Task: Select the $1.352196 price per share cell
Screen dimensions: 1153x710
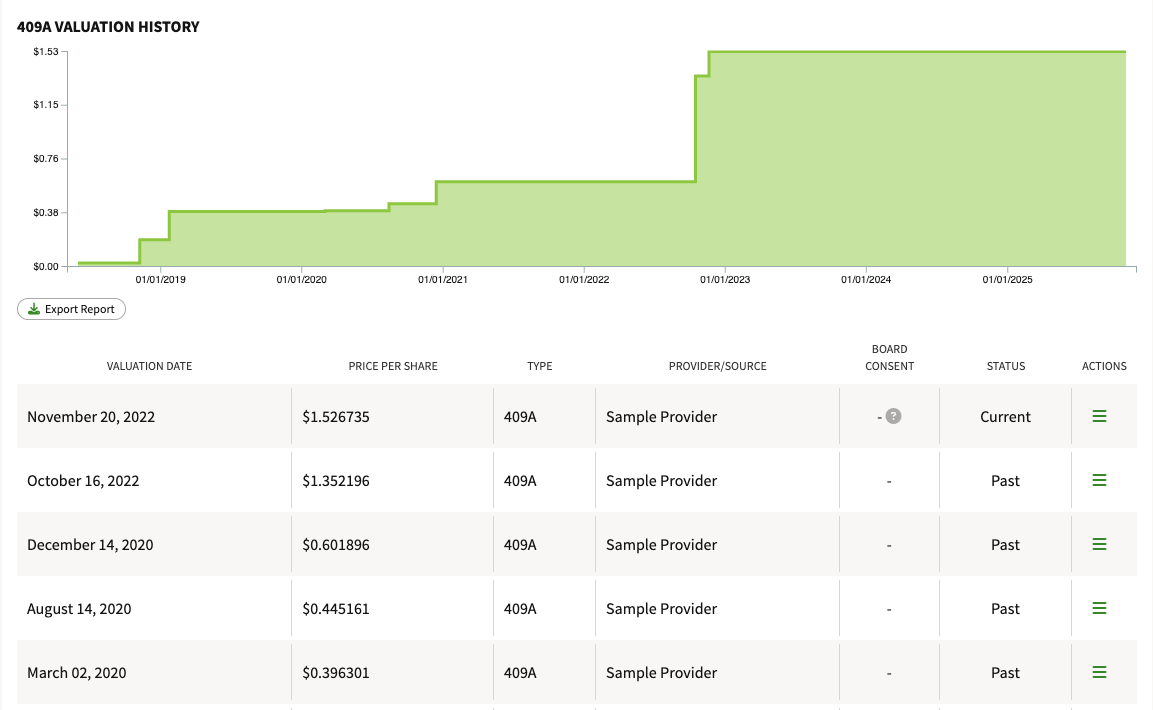Action: pos(336,481)
